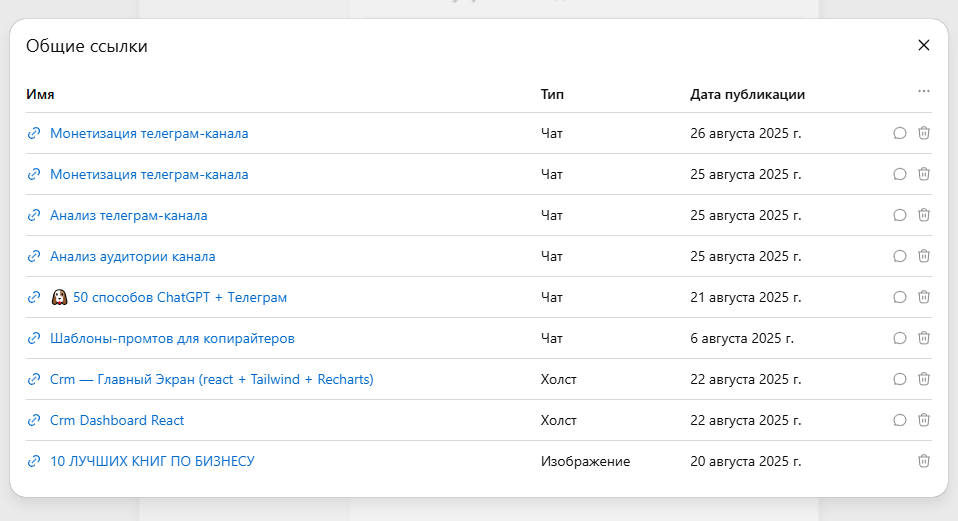Click the Имя column header

coord(40,94)
